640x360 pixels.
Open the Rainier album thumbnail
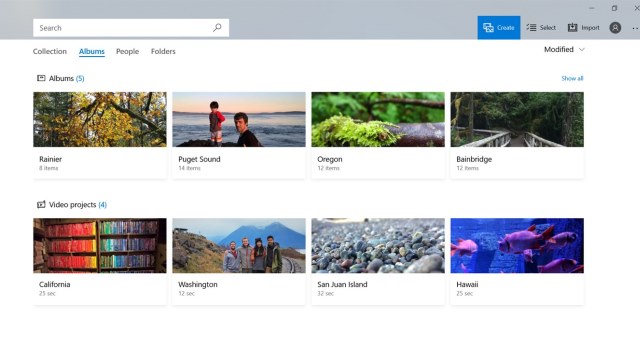coord(100,119)
